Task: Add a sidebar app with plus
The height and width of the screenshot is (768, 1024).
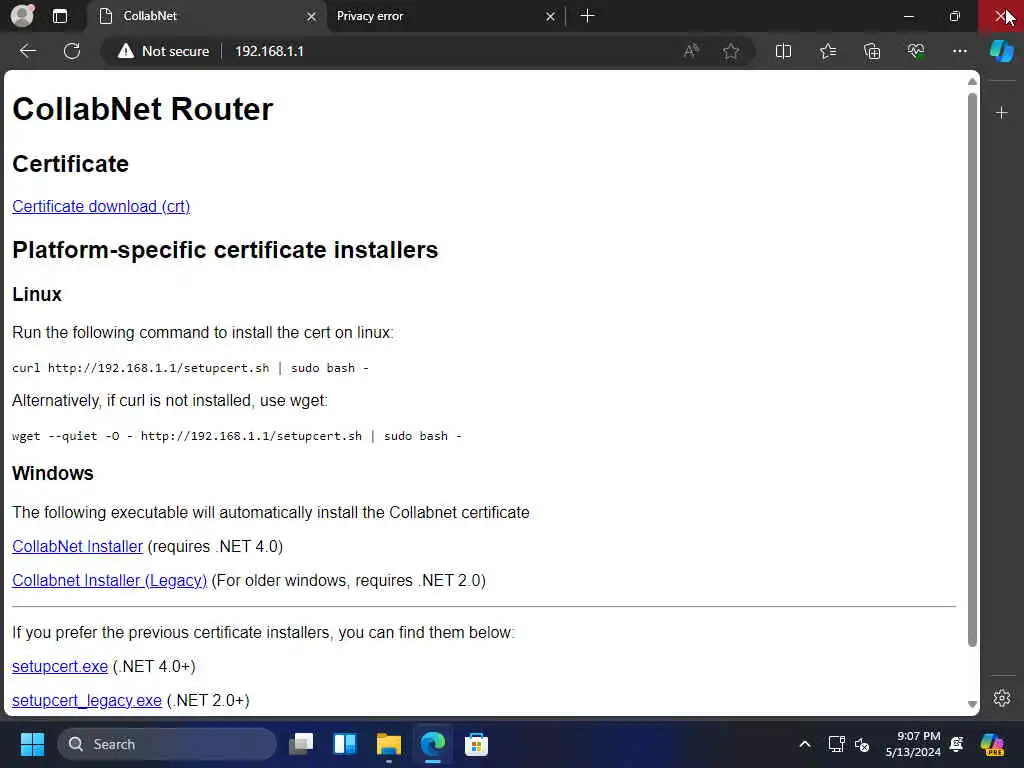Action: click(1001, 113)
